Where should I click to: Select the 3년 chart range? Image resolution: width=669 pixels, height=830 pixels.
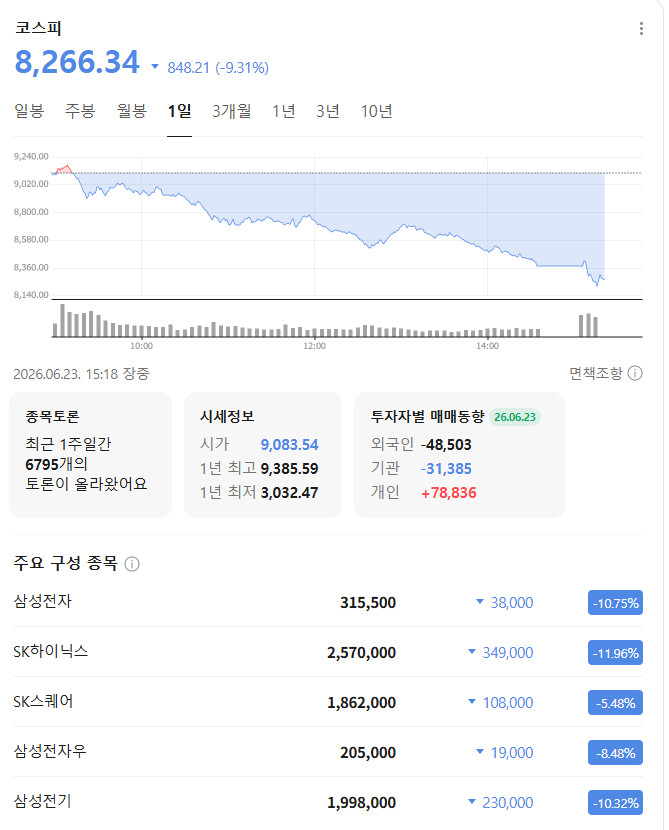328,111
